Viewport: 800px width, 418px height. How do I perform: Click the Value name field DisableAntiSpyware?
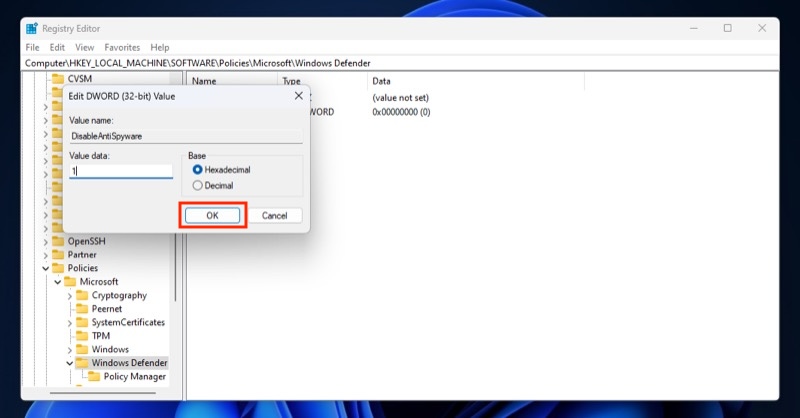coord(186,136)
